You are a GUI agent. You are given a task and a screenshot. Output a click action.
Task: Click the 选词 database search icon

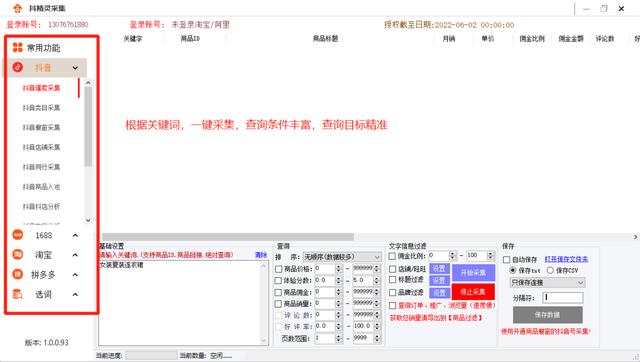[x=18, y=294]
